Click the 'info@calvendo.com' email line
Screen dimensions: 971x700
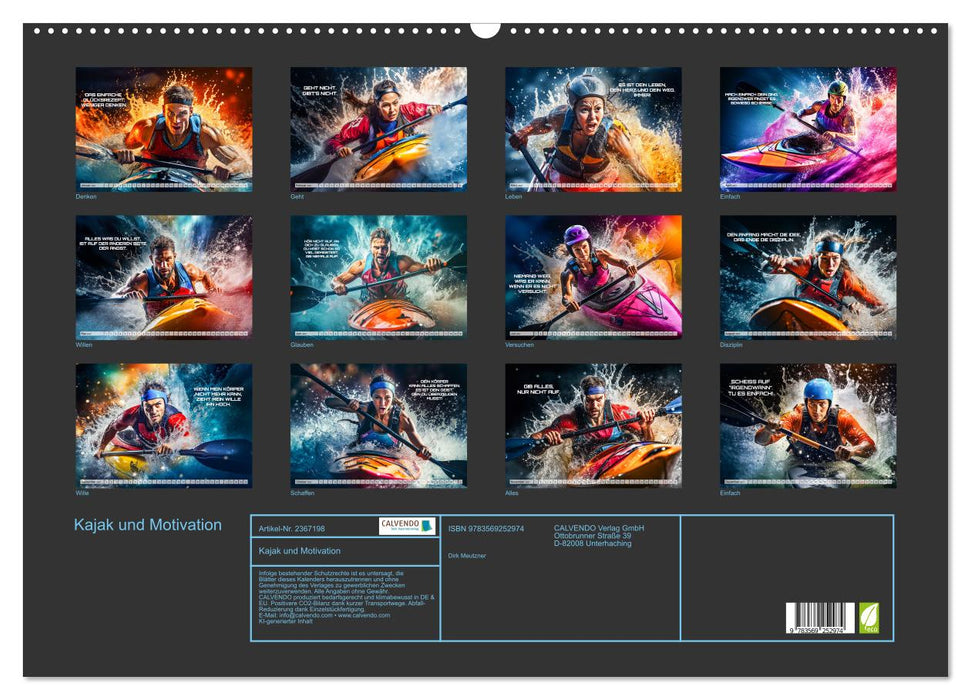pyautogui.click(x=324, y=616)
